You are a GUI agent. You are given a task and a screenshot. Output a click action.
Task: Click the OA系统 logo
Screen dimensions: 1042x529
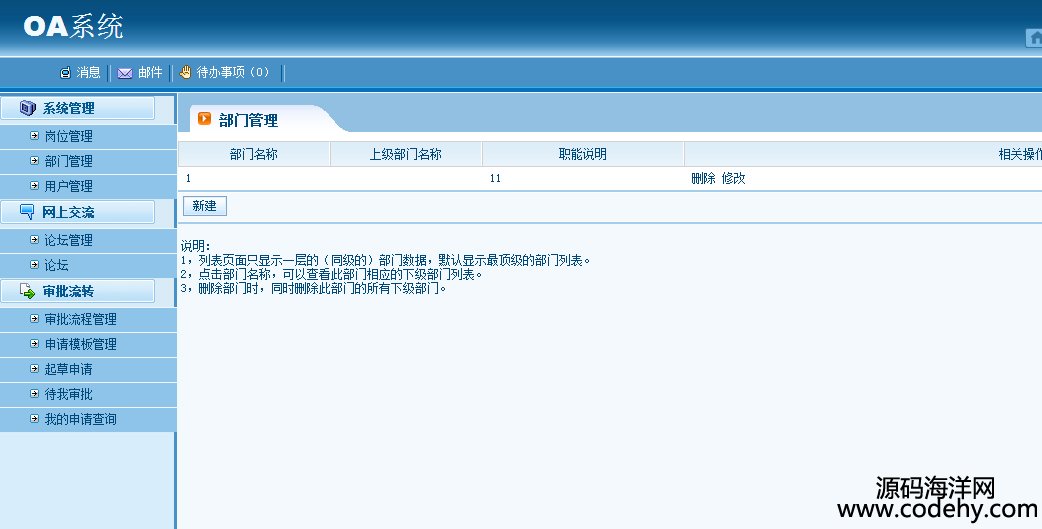pyautogui.click(x=73, y=27)
